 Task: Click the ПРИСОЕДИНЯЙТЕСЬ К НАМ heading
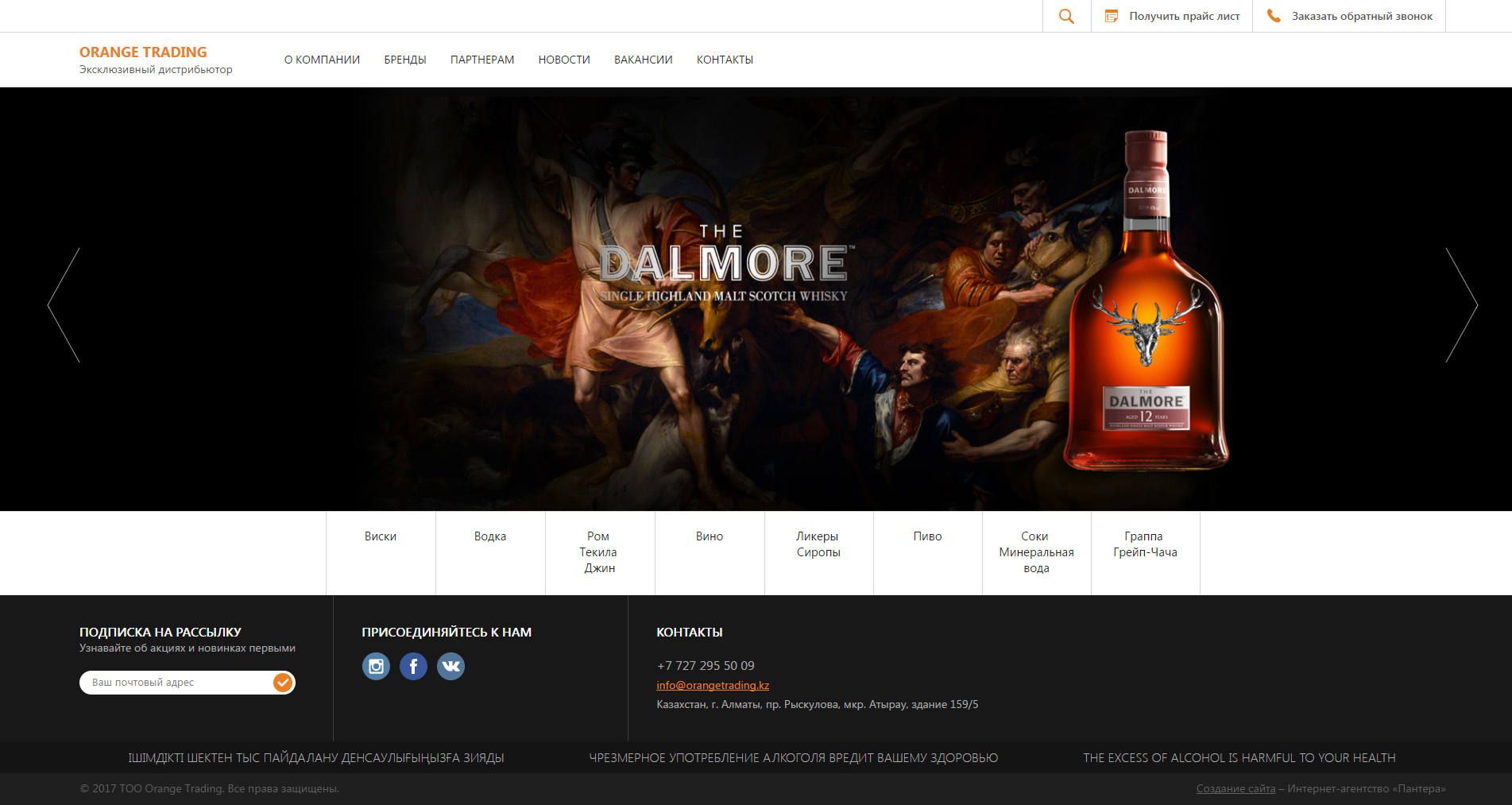[x=447, y=632]
